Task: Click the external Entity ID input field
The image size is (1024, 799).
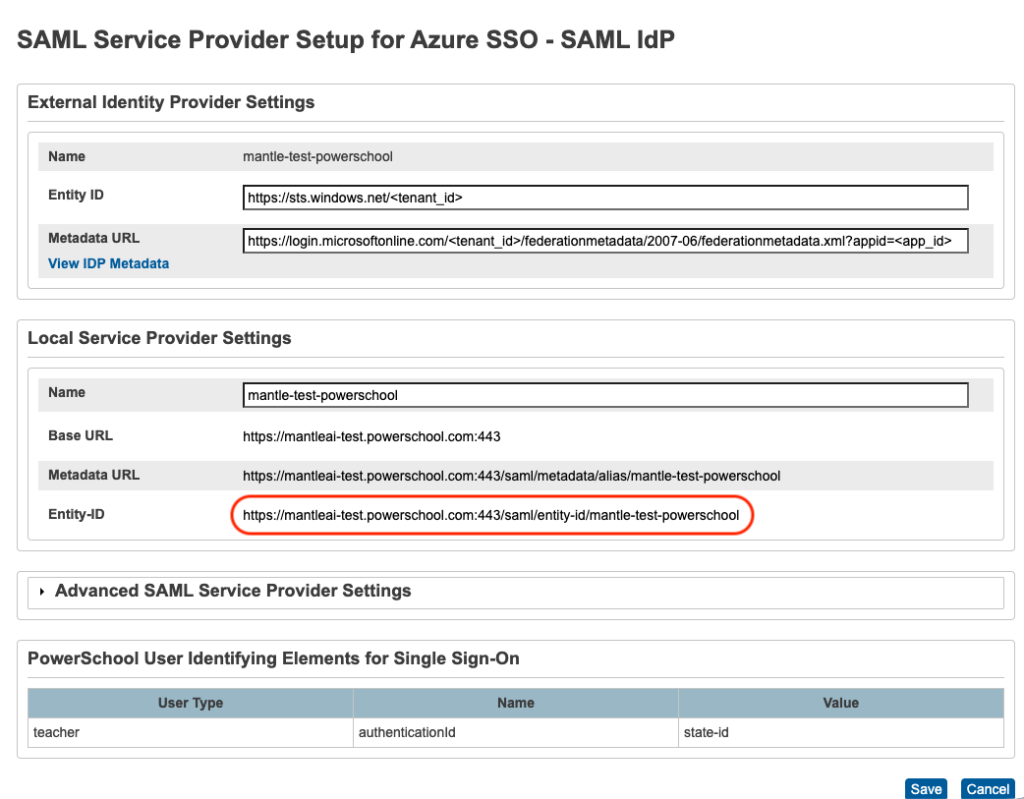Action: (605, 198)
